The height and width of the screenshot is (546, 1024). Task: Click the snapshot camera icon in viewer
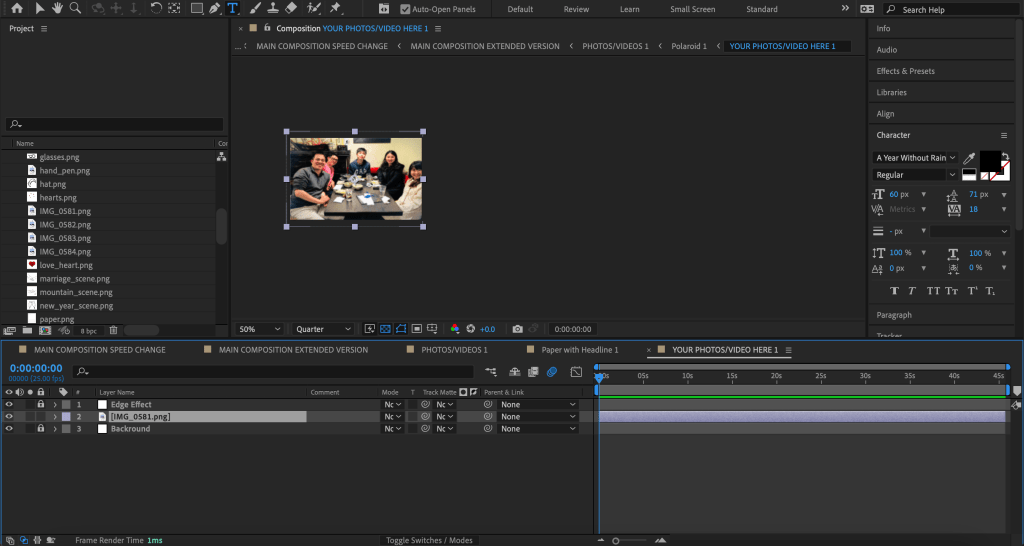(517, 329)
